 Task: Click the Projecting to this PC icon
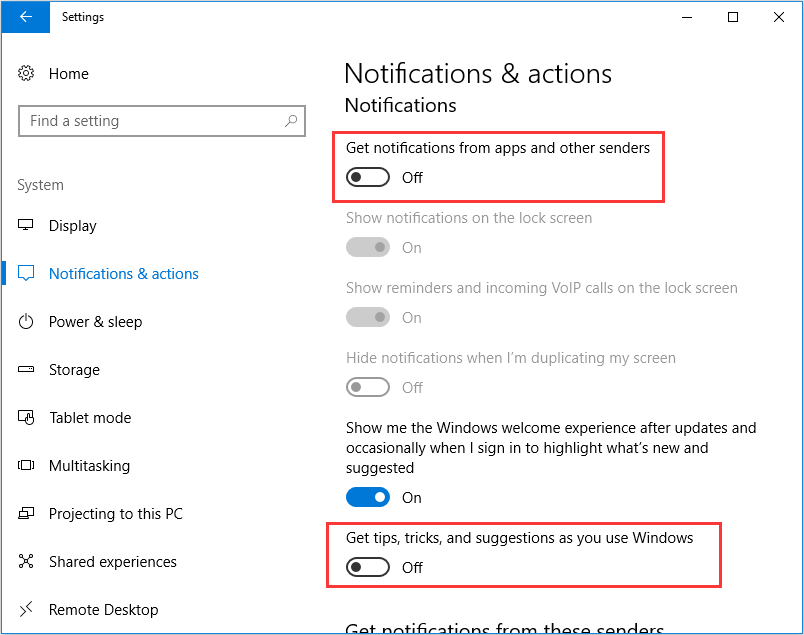coord(28,513)
